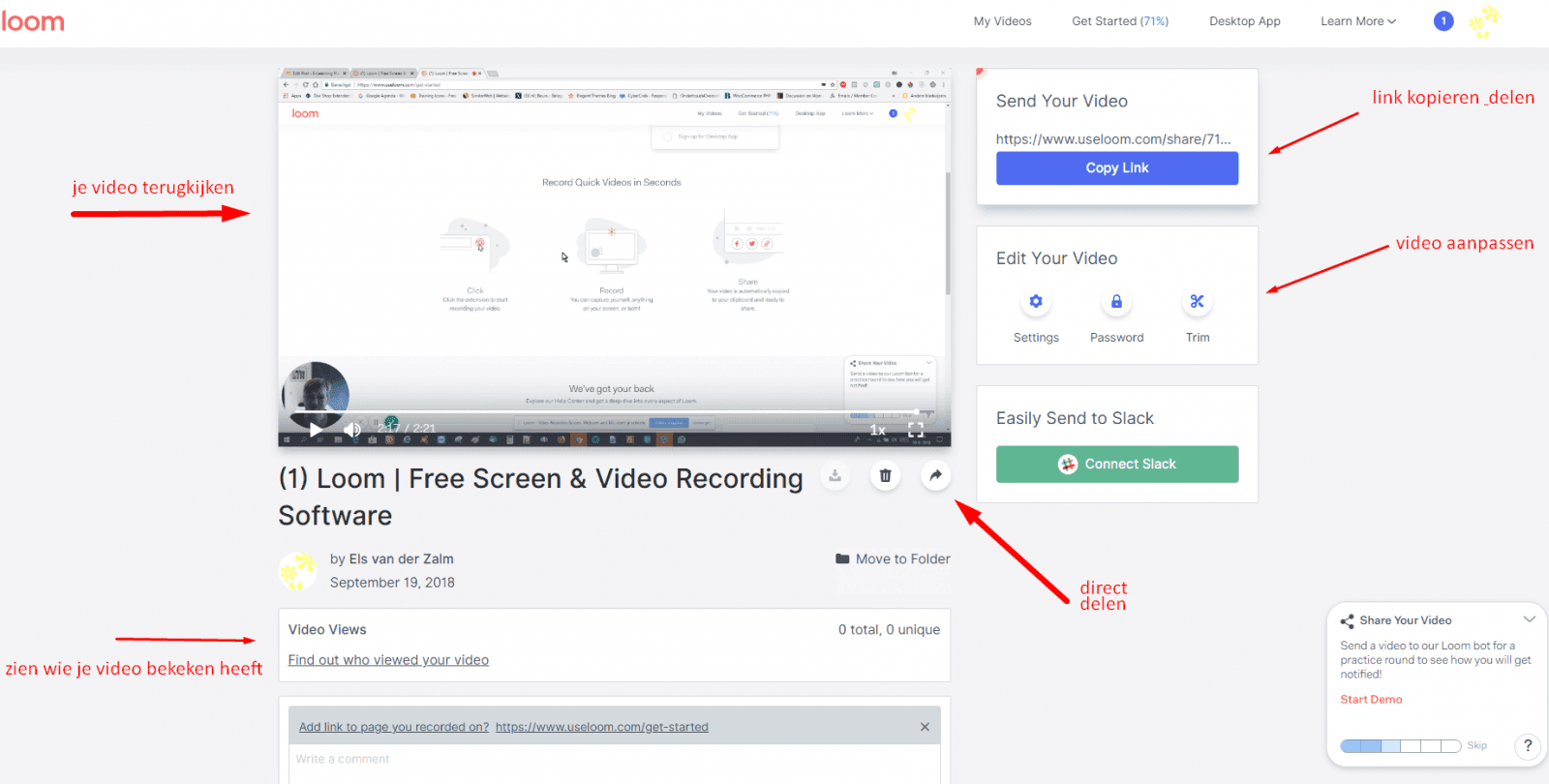Click the Loom logo
This screenshot has height=784, width=1549.
click(x=33, y=21)
